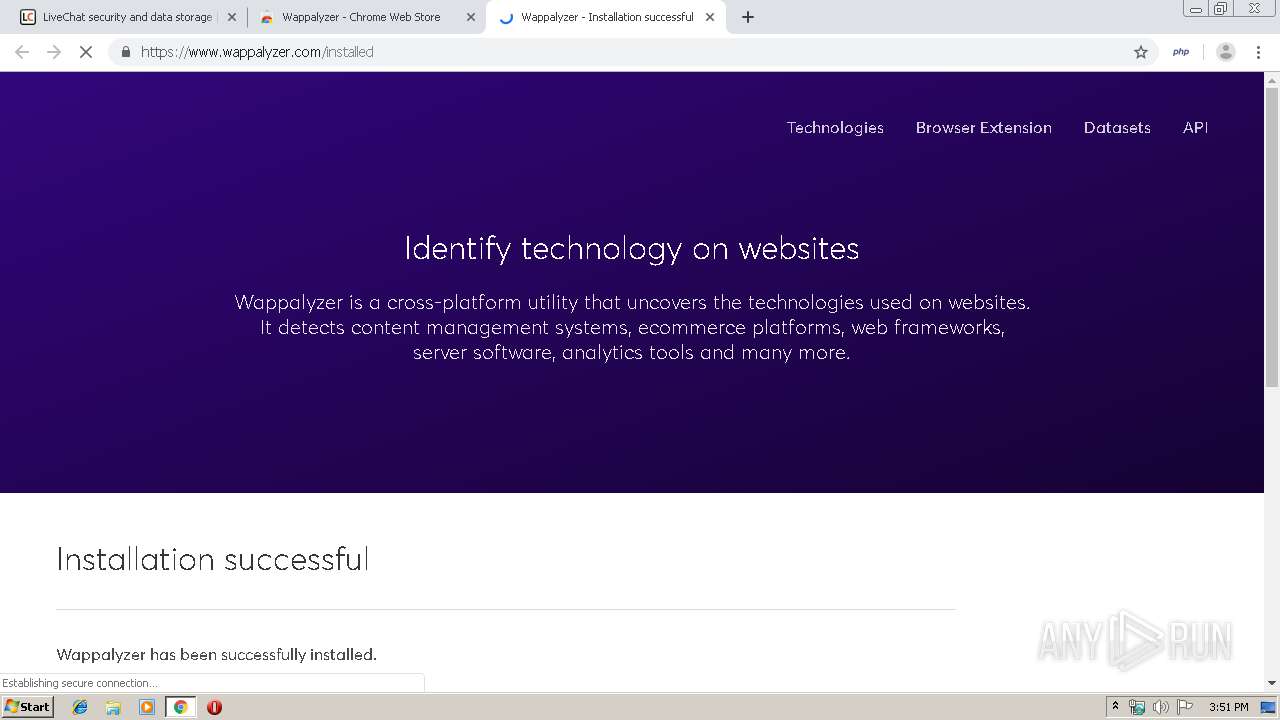
Task: Close the Chrome Web Store tab
Action: coord(471,17)
